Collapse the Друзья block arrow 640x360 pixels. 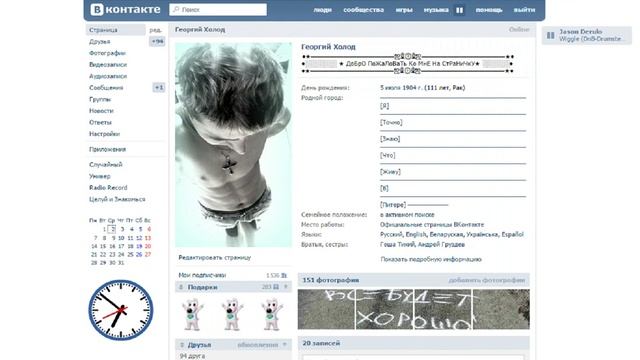[285, 345]
